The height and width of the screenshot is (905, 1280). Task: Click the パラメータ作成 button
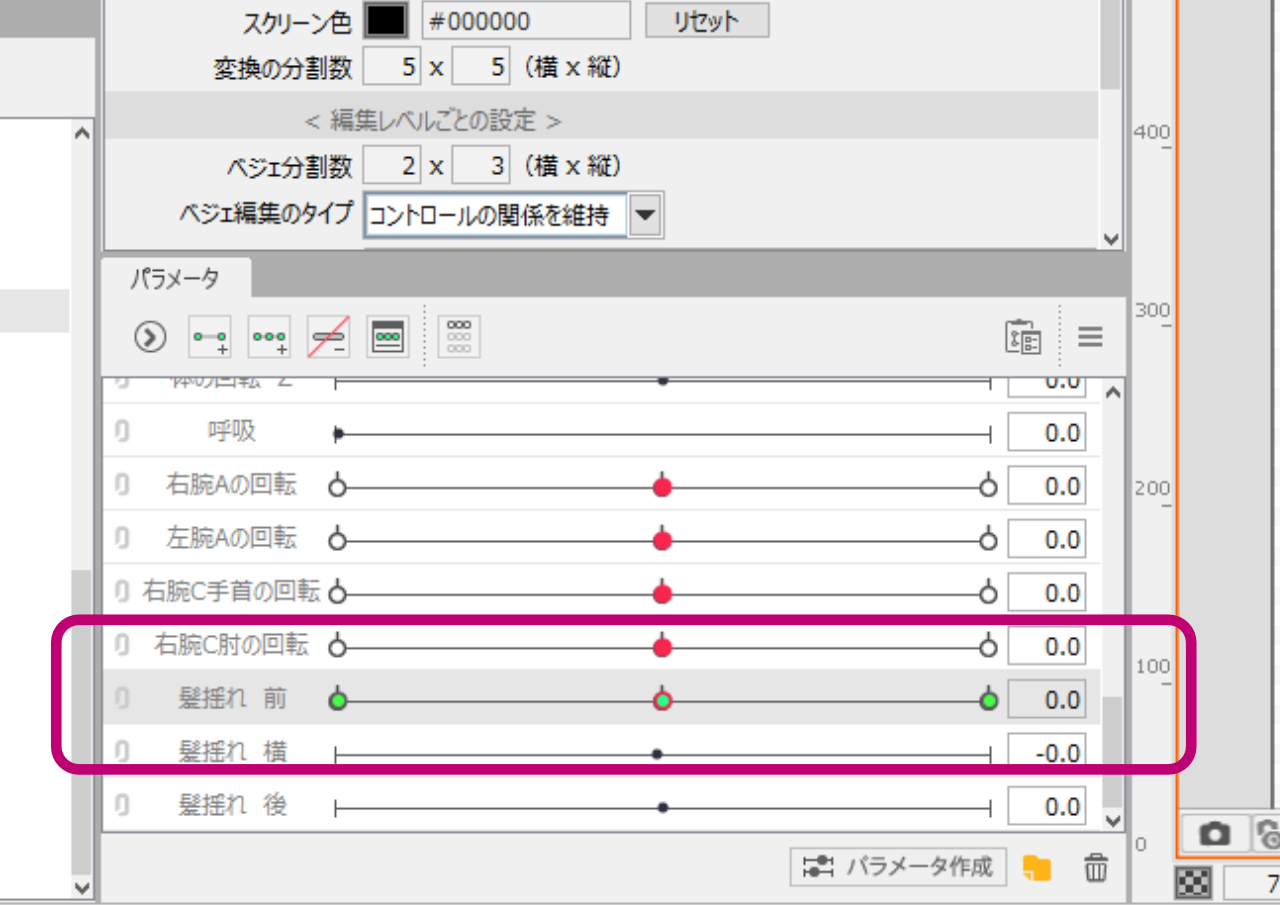point(899,867)
